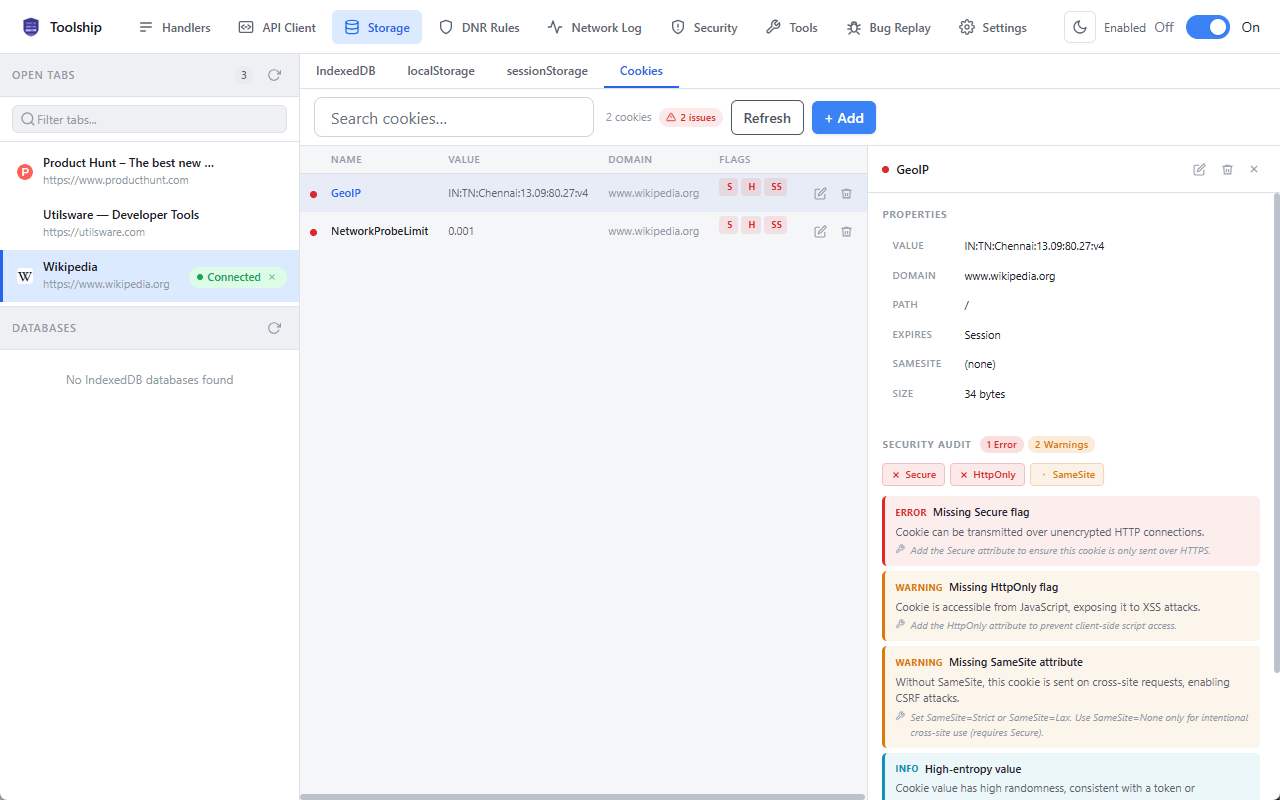
Task: Select the Product Hunt tab entry
Action: tap(150, 171)
